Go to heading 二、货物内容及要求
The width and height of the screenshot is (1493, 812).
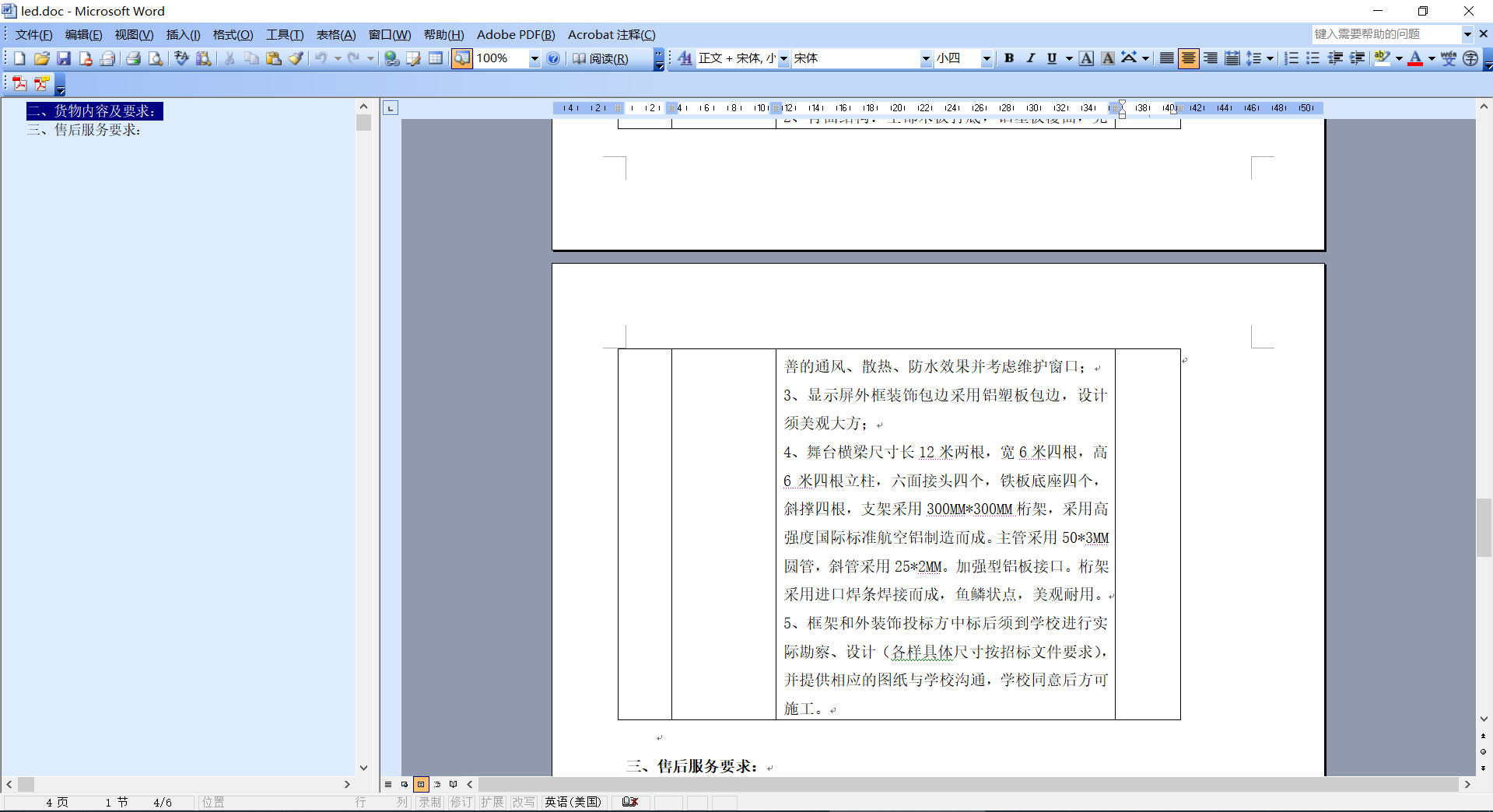(95, 111)
